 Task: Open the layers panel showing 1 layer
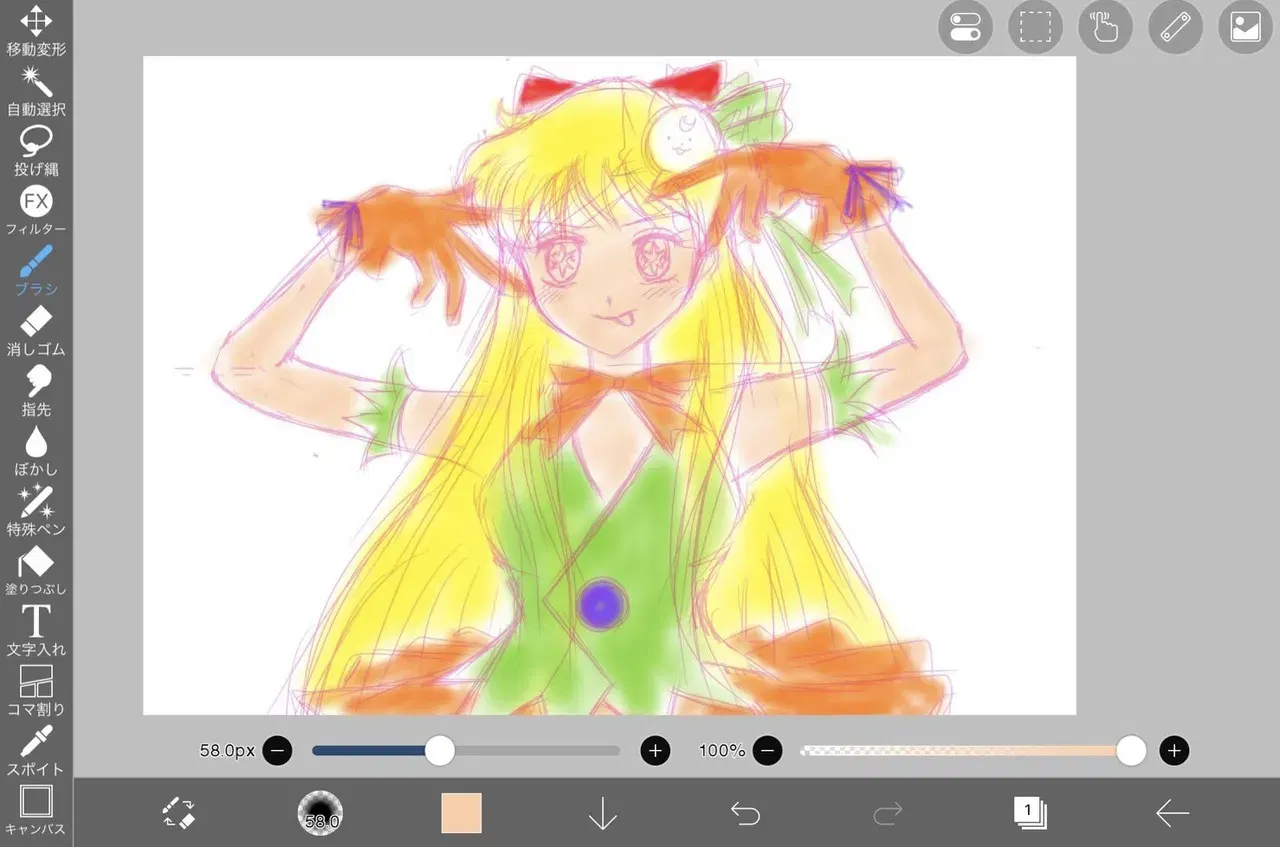pyautogui.click(x=1030, y=812)
